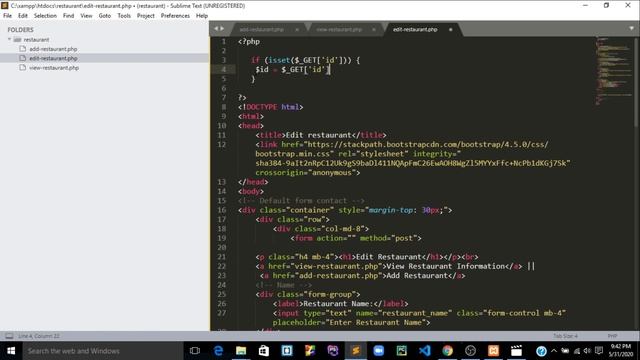Open the Goto menu
640x360 pixels.
click(104, 16)
